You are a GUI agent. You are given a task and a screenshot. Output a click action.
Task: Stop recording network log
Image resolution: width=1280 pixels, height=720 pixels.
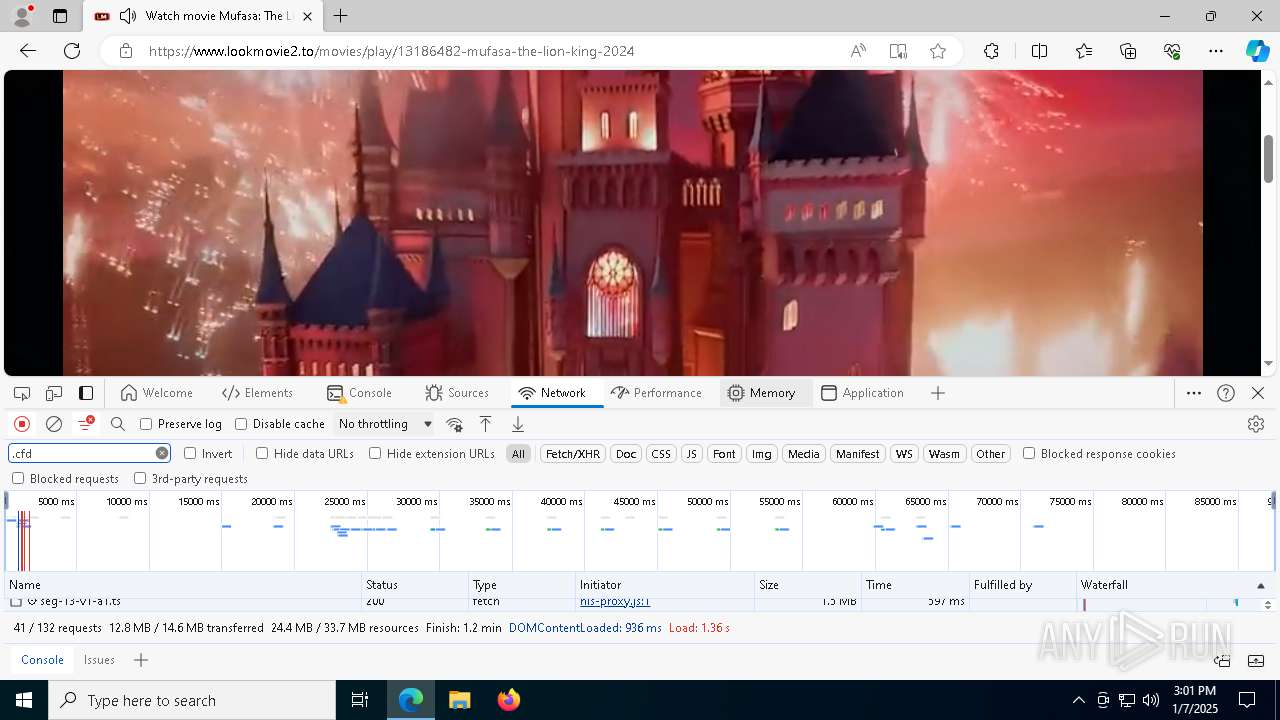(22, 424)
